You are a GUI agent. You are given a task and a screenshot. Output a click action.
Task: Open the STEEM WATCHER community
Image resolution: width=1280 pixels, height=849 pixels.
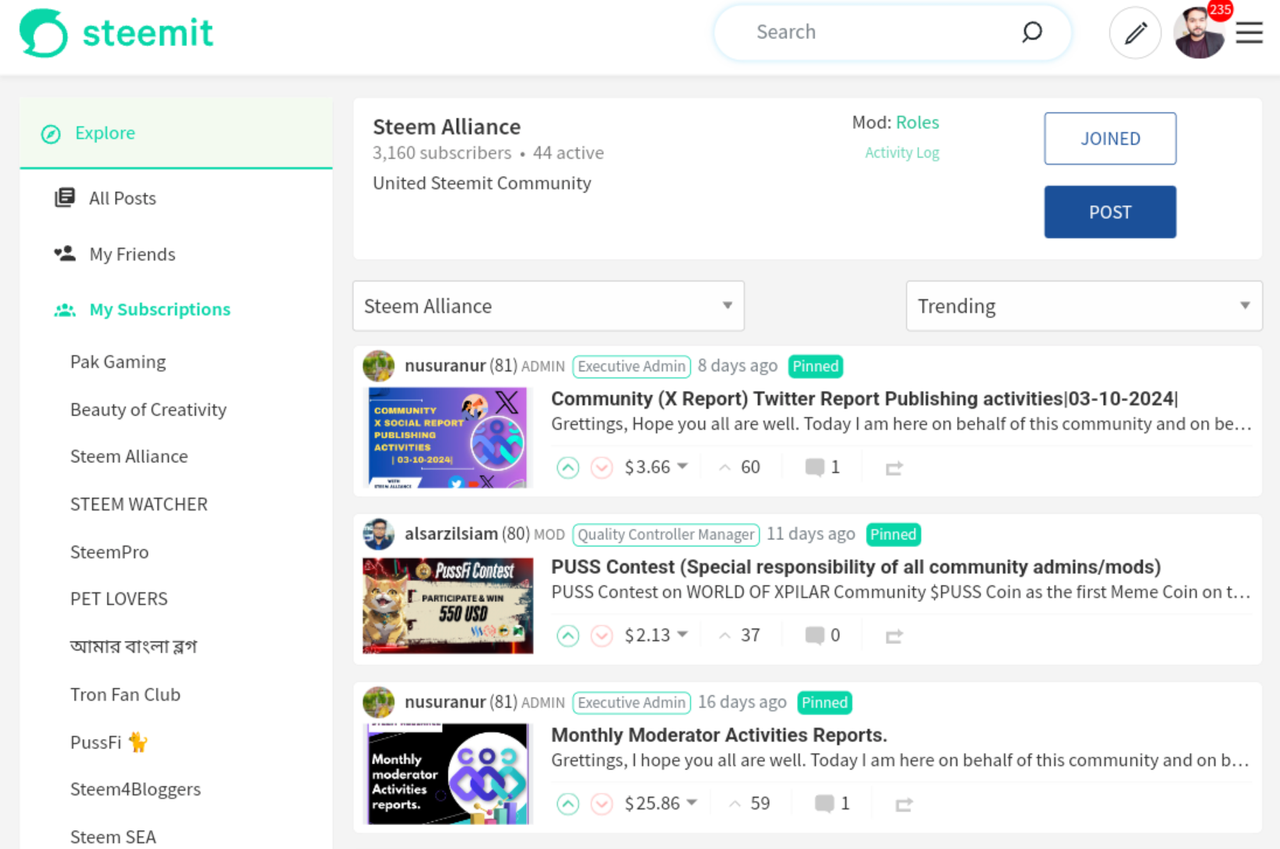pyautogui.click(x=139, y=505)
